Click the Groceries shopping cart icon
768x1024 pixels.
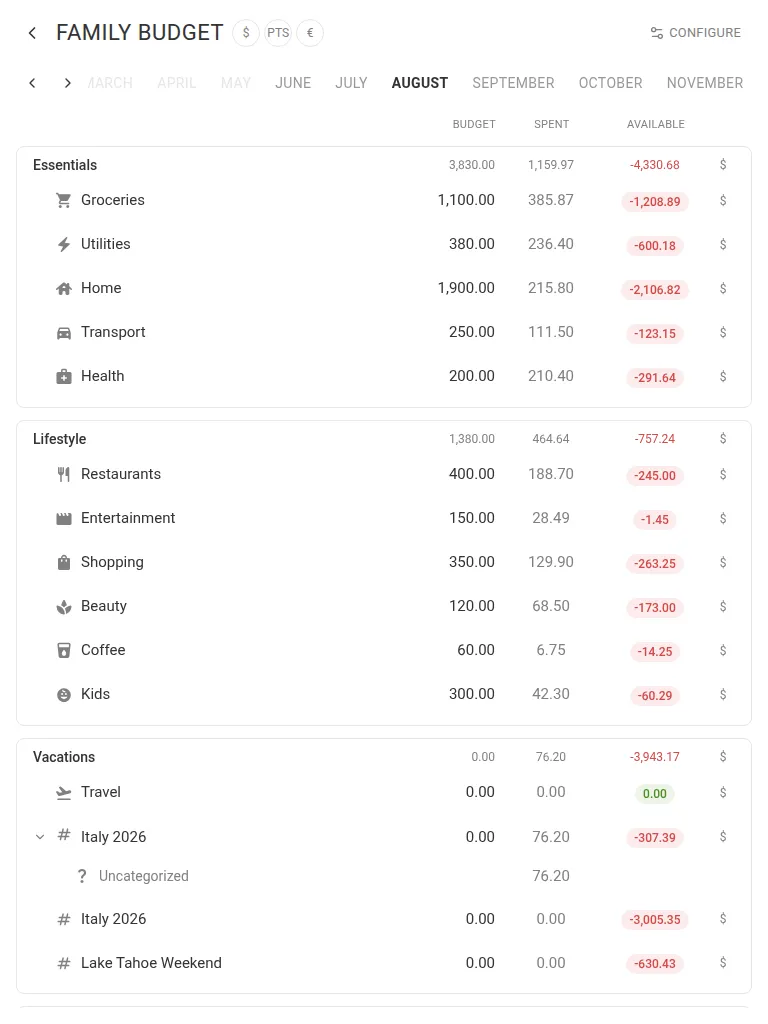[63, 200]
